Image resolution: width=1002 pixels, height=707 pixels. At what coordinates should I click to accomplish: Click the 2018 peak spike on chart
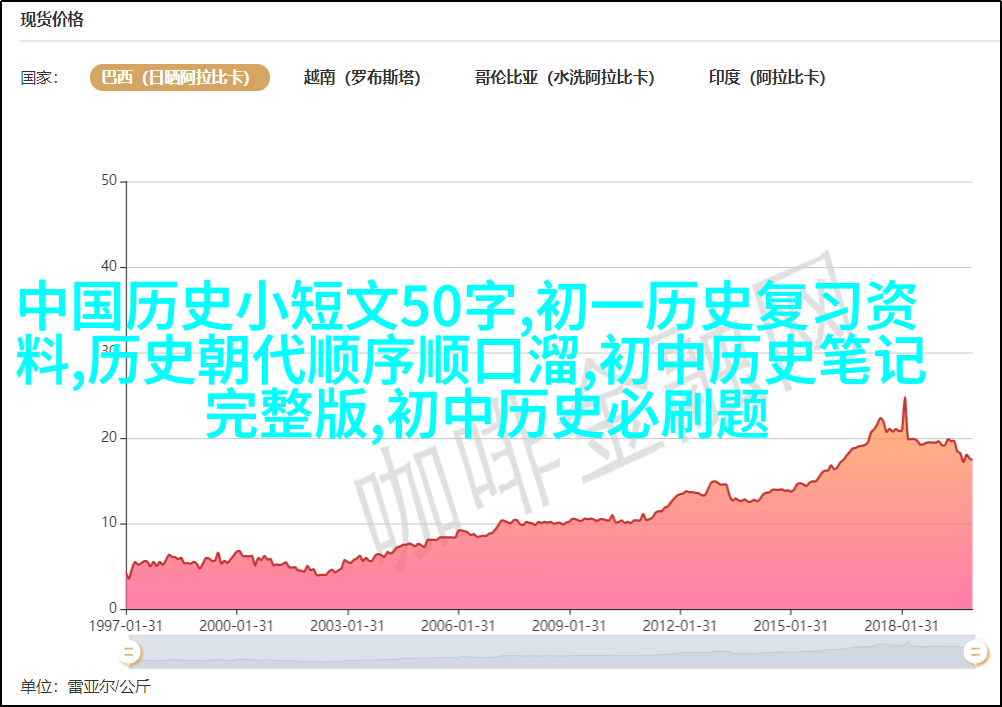[905, 399]
